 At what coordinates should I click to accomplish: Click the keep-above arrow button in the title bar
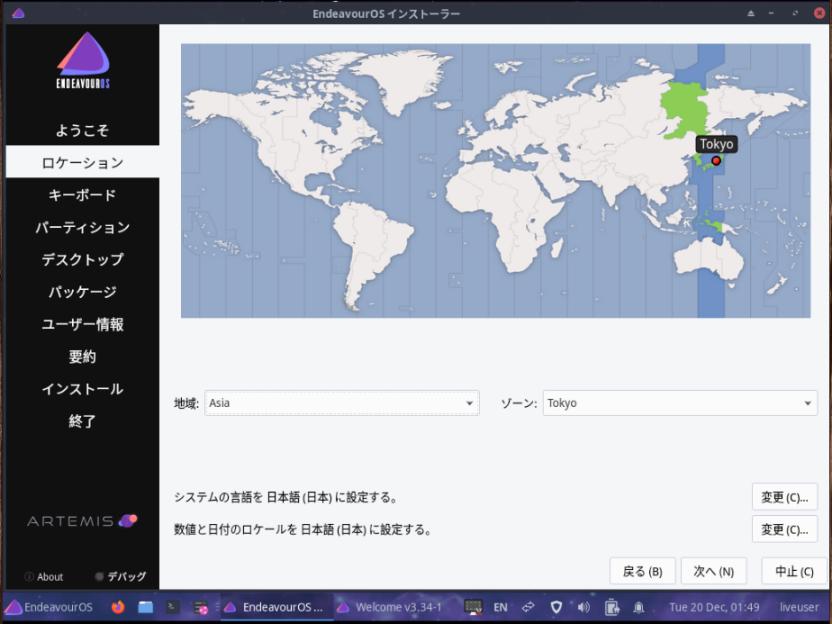pyautogui.click(x=751, y=13)
